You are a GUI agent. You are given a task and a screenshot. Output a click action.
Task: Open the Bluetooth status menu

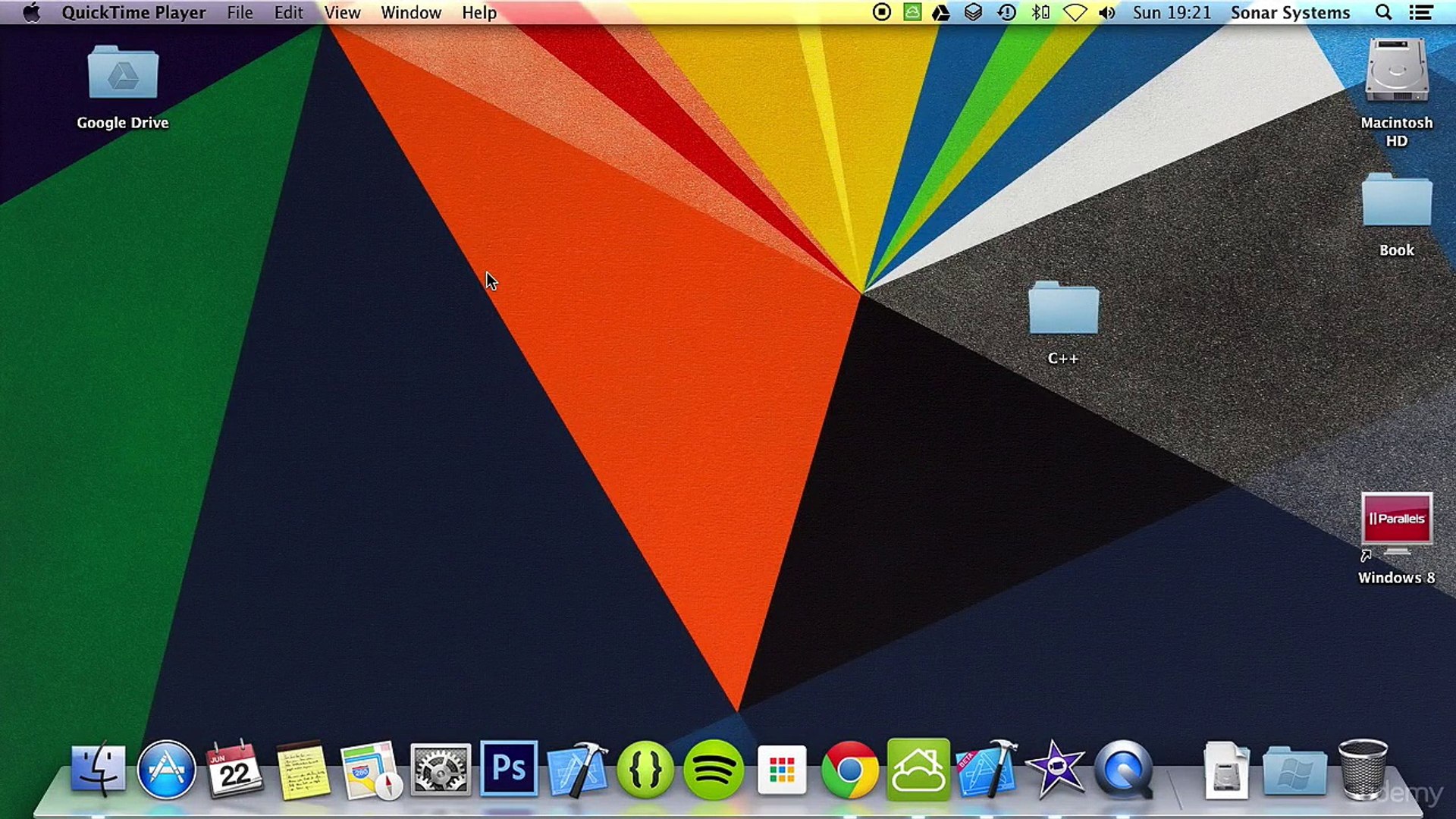[x=1041, y=12]
